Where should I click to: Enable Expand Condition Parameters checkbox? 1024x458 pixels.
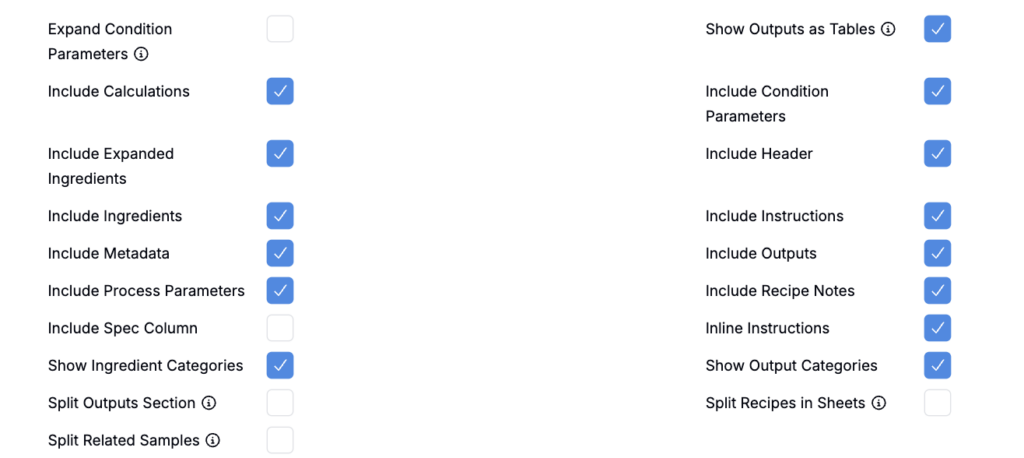pos(280,29)
